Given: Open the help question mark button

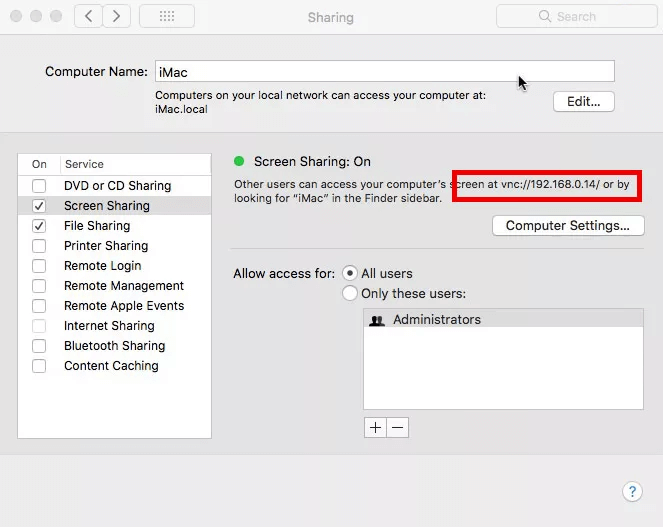Looking at the screenshot, I should (x=632, y=491).
